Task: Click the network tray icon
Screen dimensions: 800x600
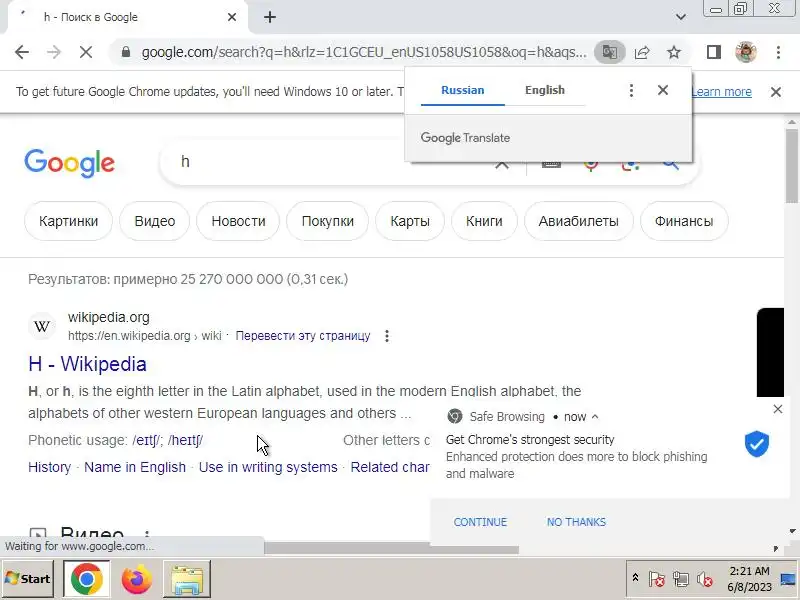Action: tap(681, 579)
